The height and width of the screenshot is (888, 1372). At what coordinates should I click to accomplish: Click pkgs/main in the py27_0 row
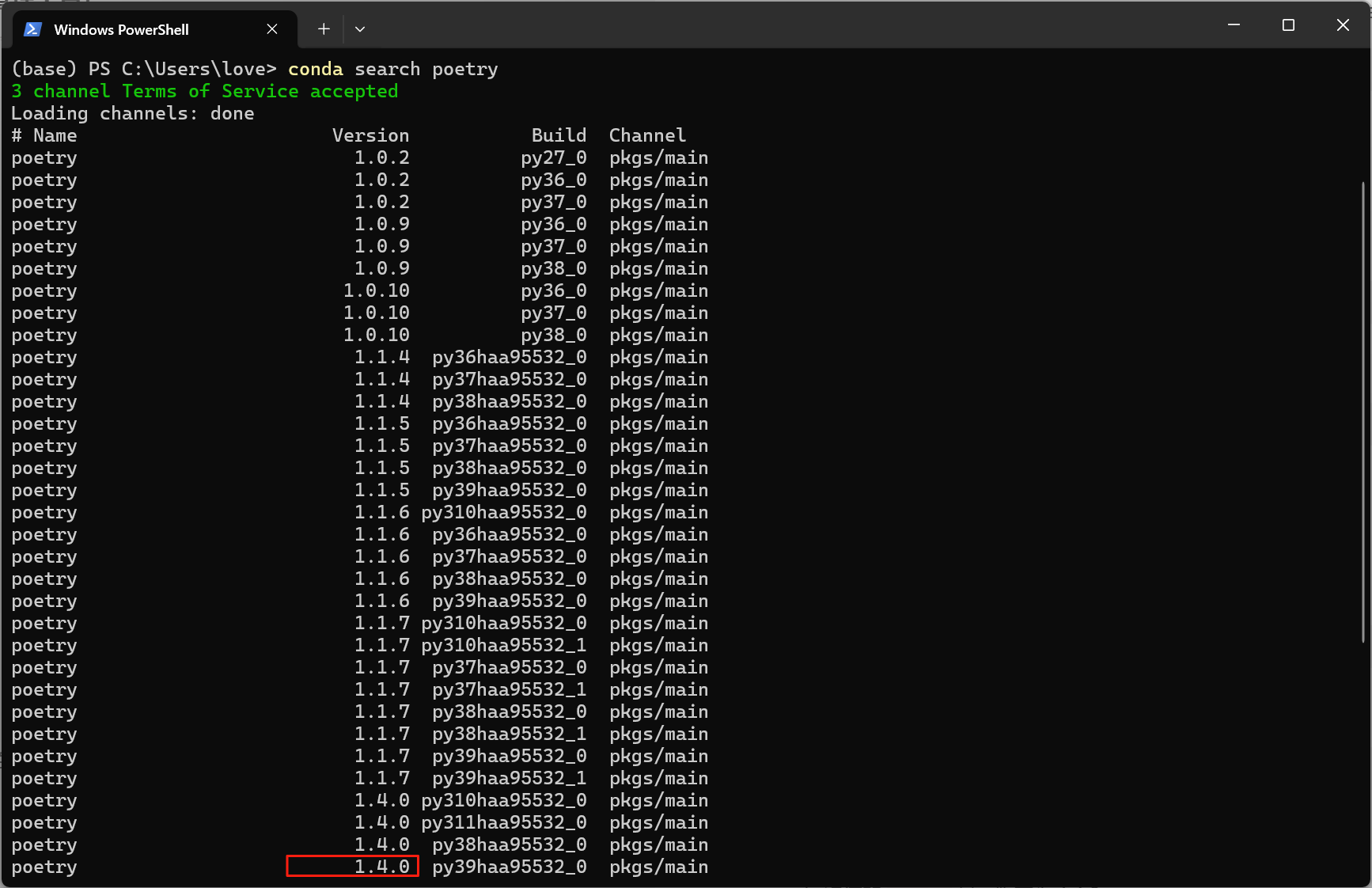[x=659, y=158]
